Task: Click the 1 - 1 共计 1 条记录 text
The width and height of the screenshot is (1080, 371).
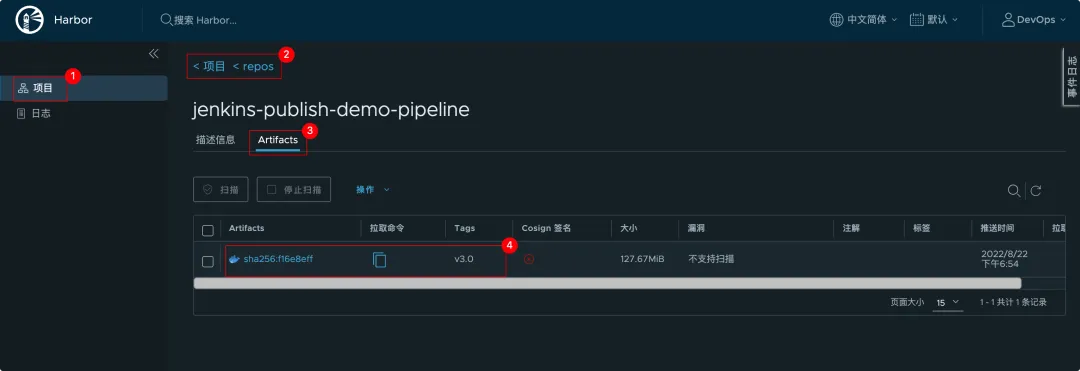Action: (x=1013, y=302)
